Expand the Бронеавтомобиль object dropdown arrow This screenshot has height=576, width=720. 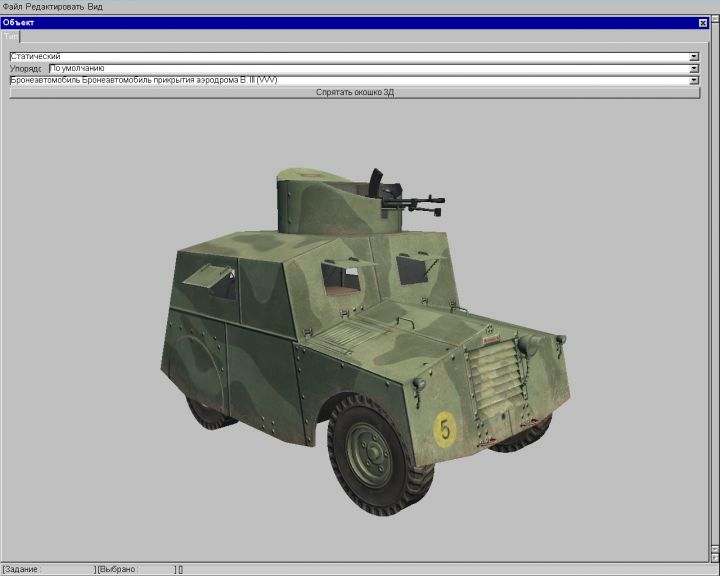[x=694, y=80]
